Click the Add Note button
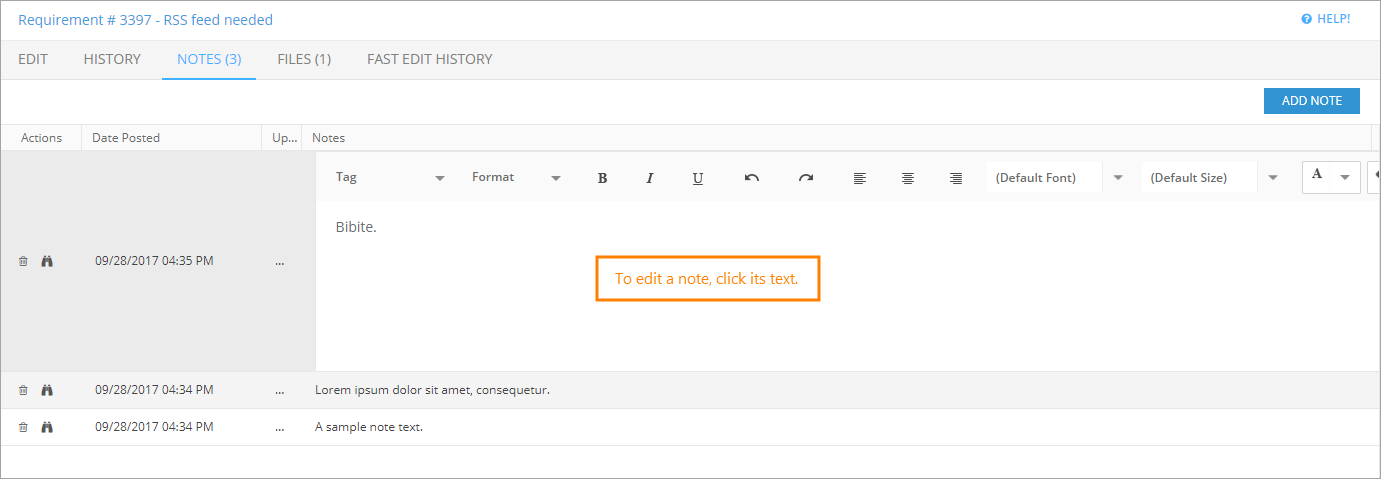1381x479 pixels. [x=1311, y=100]
